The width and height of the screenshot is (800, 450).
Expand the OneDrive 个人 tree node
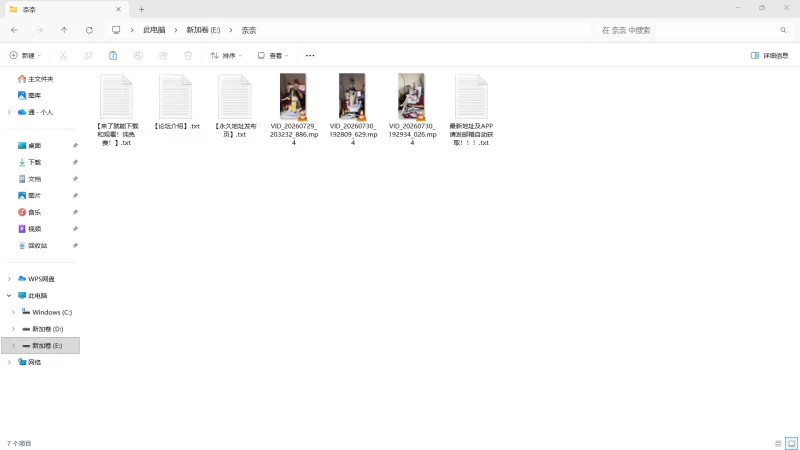pos(9,112)
